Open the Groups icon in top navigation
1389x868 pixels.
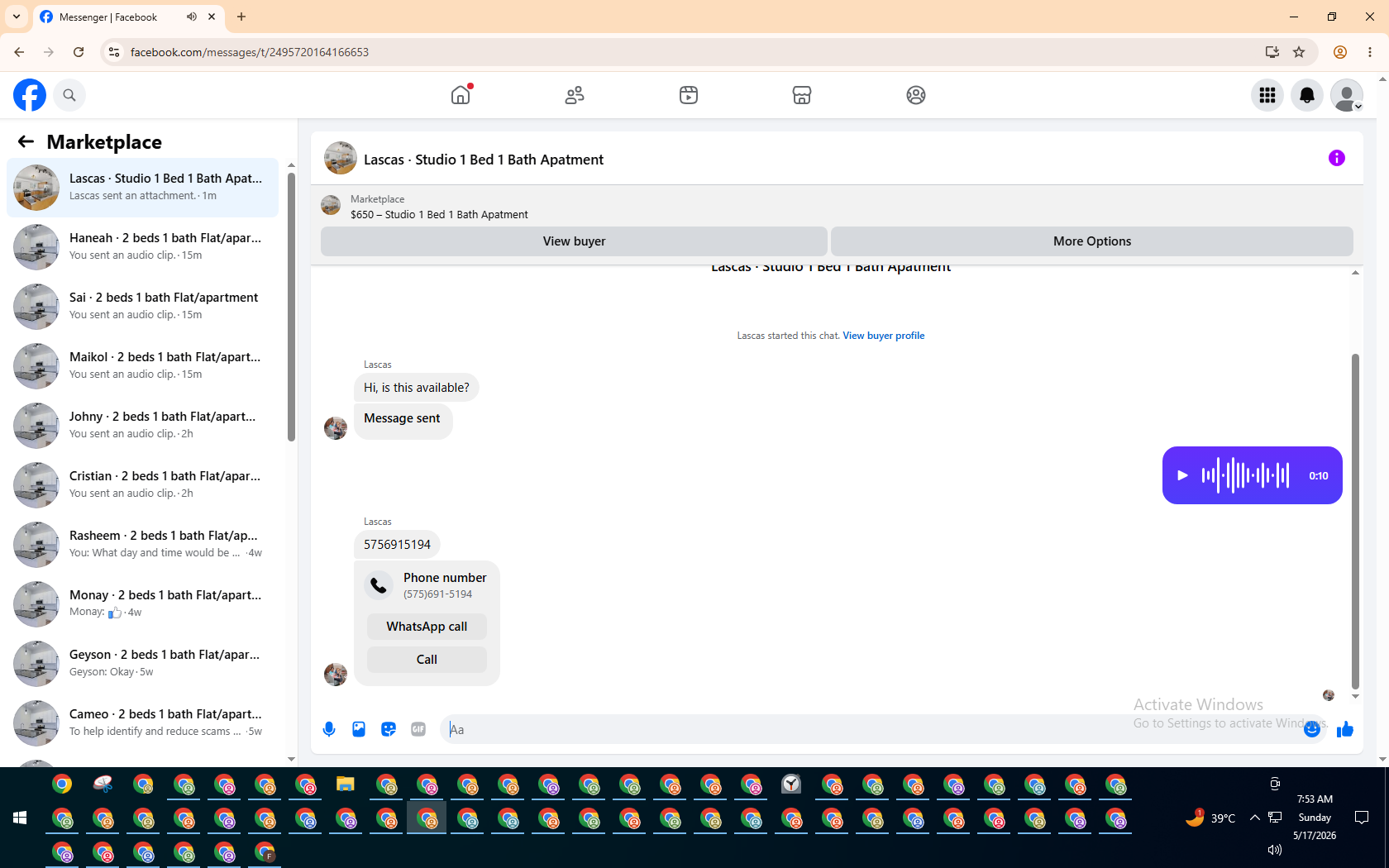coord(916,95)
